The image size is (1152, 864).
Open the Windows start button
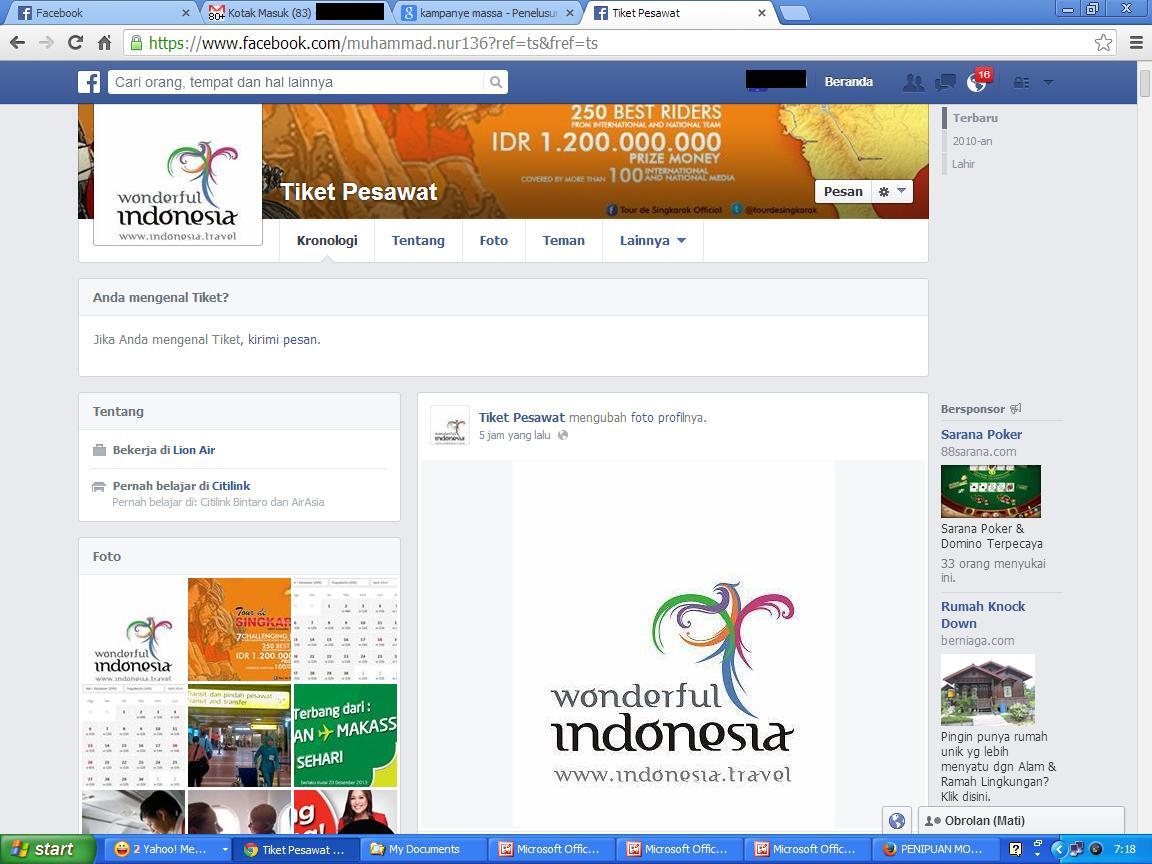coord(48,849)
